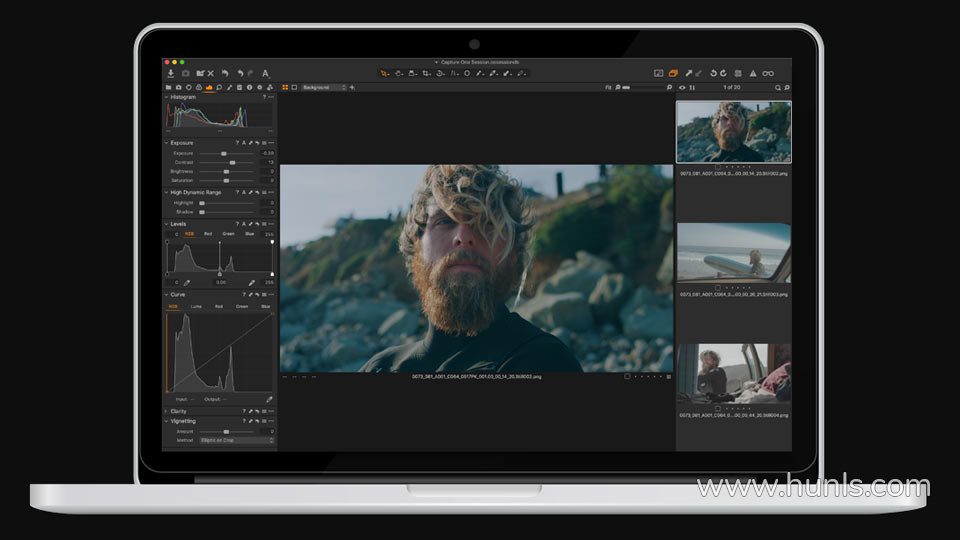Viewport: 960px width, 540px height.
Task: Click the Exposure slider handle
Action: [x=223, y=154]
